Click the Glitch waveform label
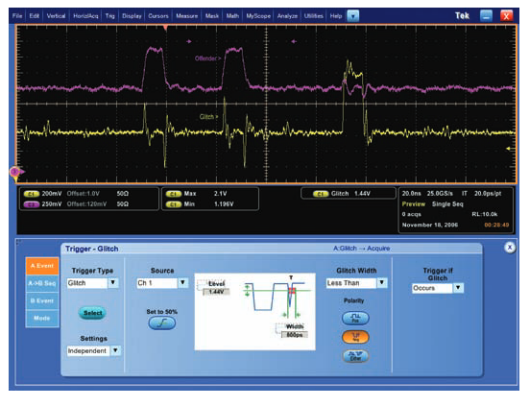525x396 pixels. 209,117
